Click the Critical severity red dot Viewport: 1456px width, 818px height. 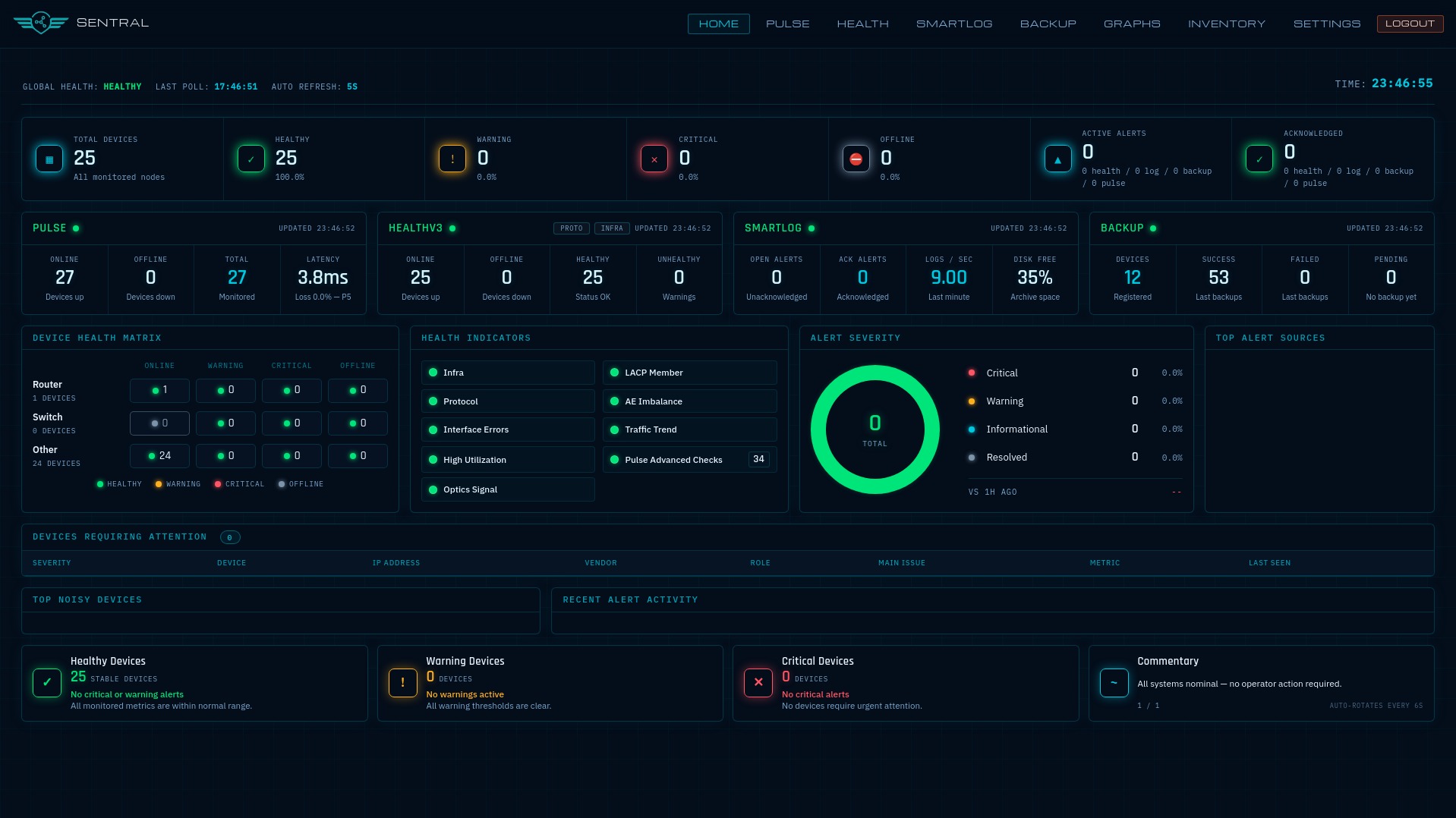click(x=972, y=373)
